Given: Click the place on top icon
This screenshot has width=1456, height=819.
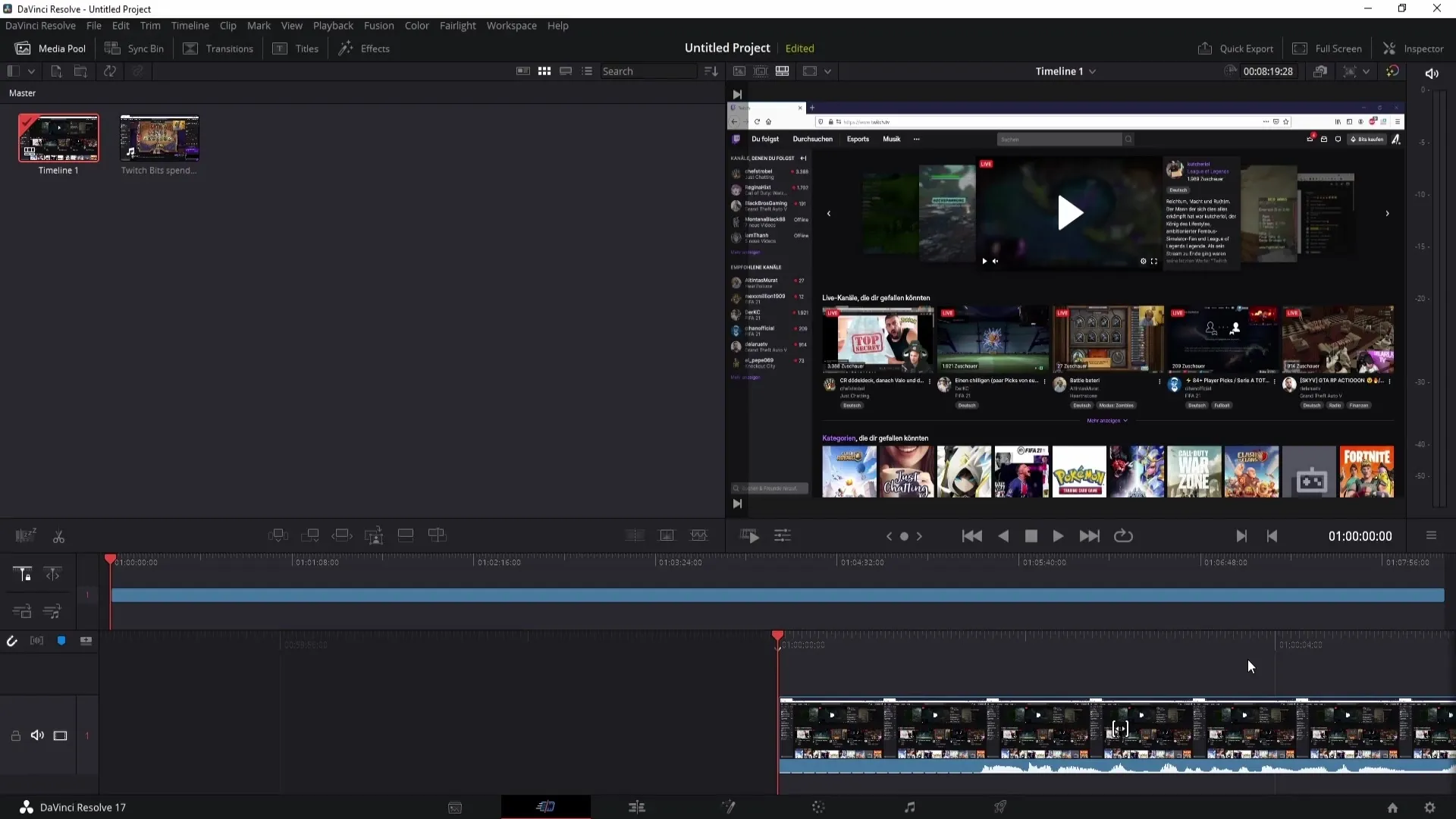Looking at the screenshot, I should [406, 535].
